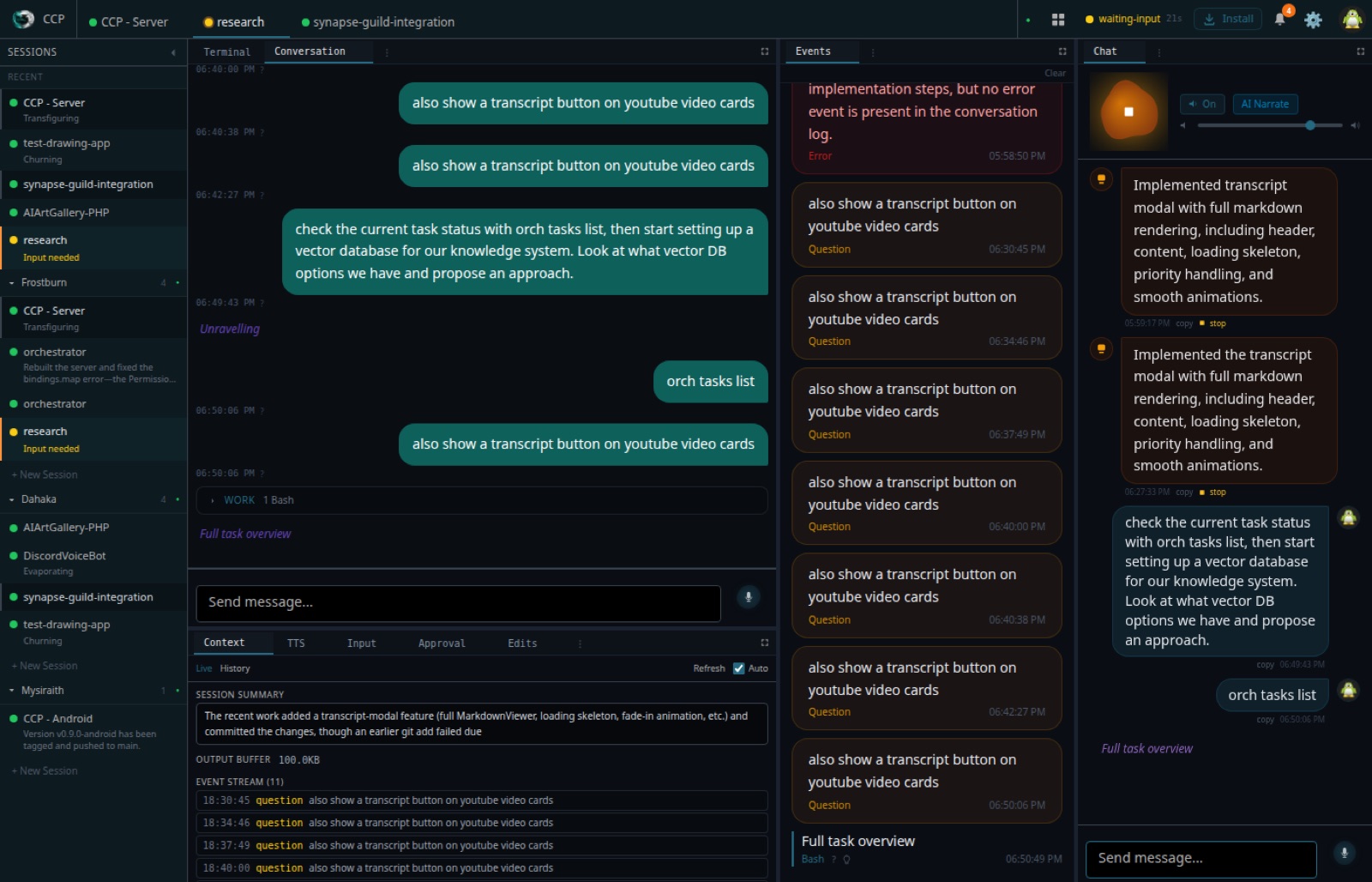
Task: Switch to the Approval tab
Action: pos(442,643)
